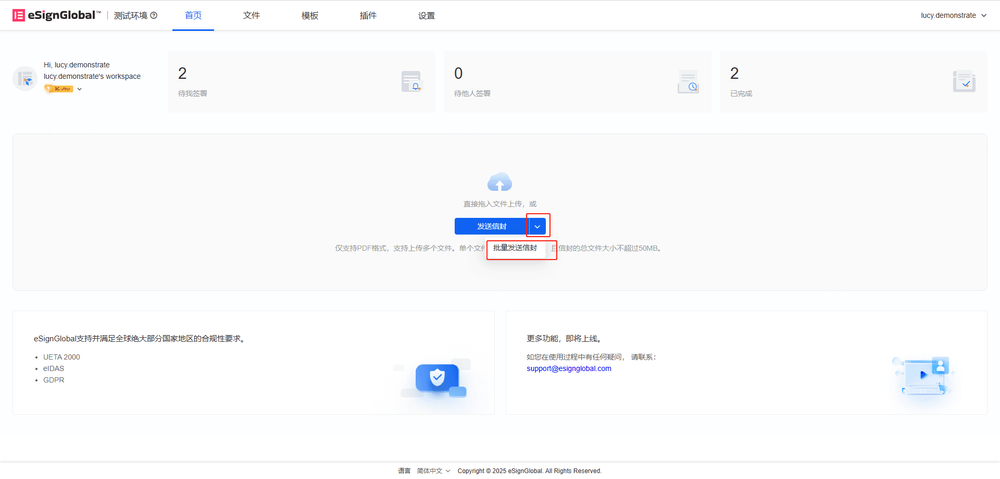This screenshot has height=479, width=1000.
Task: Click the support@esignglobal.com email link
Action: (568, 368)
